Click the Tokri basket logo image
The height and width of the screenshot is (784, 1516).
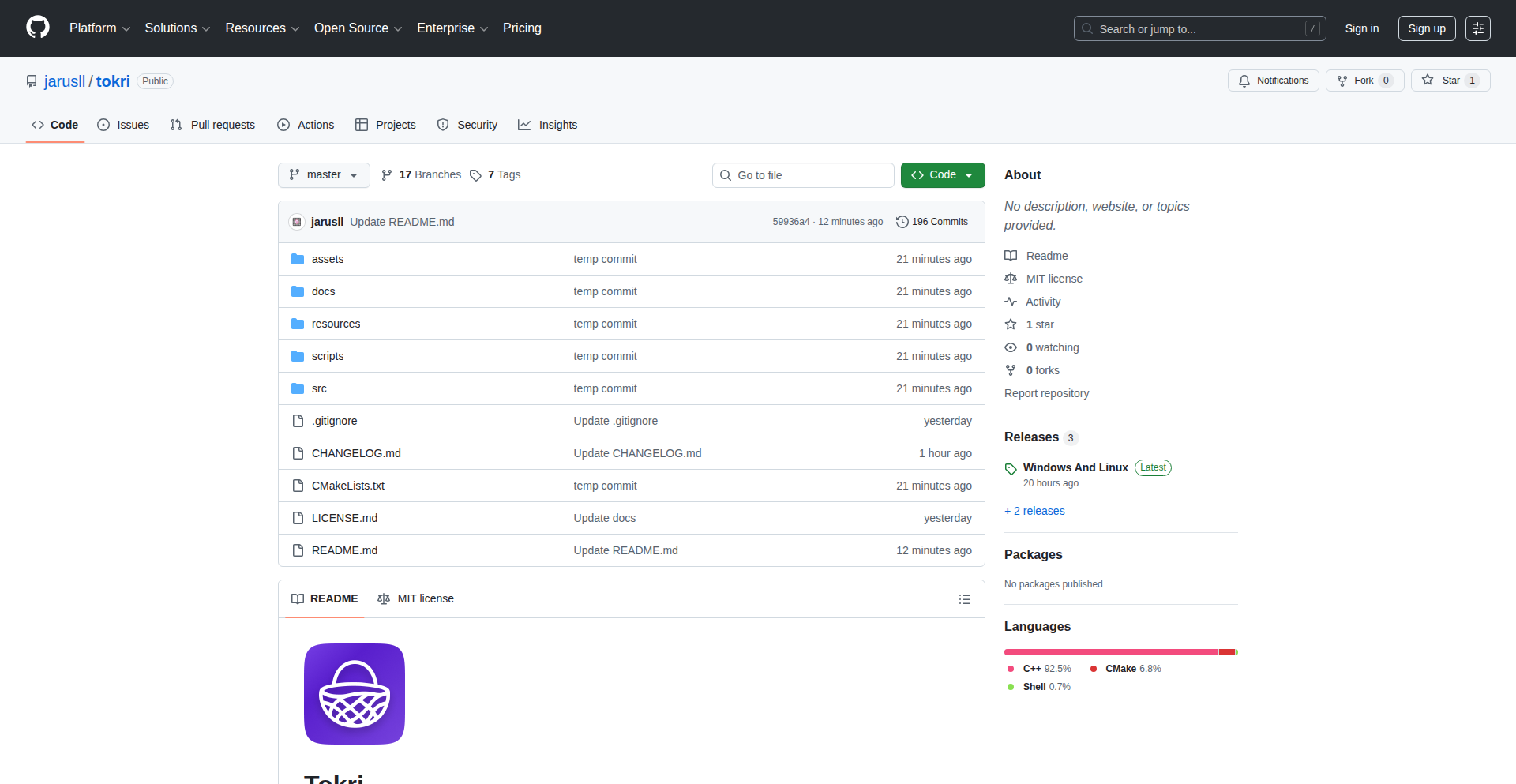[355, 694]
